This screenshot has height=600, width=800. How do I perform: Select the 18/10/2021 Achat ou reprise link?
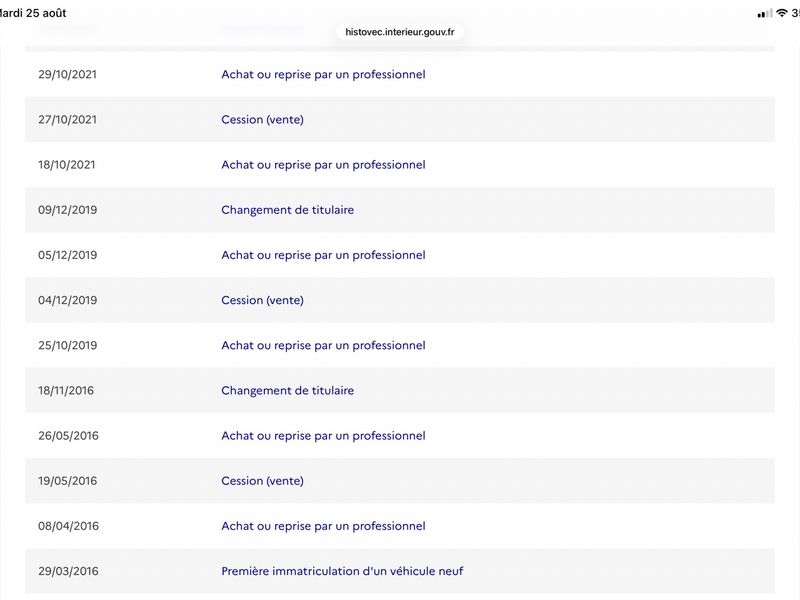[x=323, y=165]
